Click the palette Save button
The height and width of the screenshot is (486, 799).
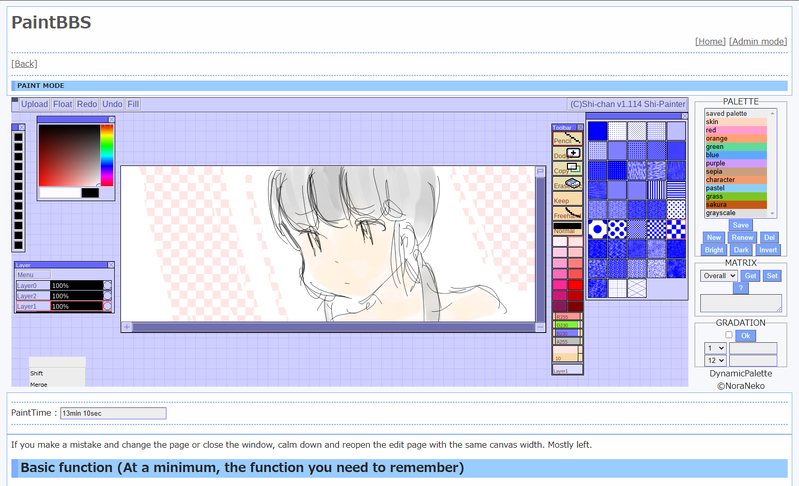pos(740,225)
